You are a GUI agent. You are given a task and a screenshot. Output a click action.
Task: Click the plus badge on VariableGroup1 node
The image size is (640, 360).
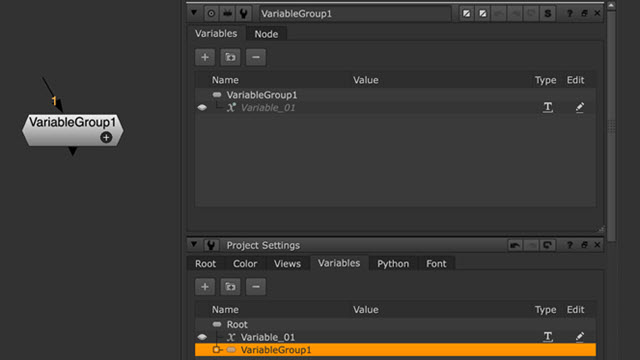click(106, 138)
